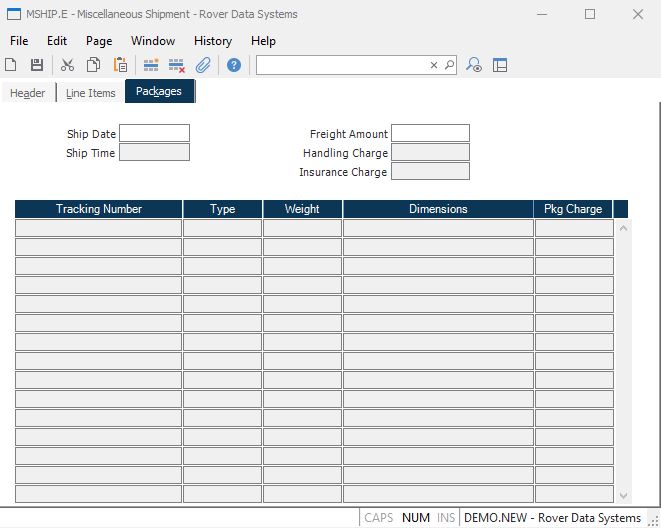Clear the toolbar search box with X
The image size is (661, 529).
tap(434, 65)
